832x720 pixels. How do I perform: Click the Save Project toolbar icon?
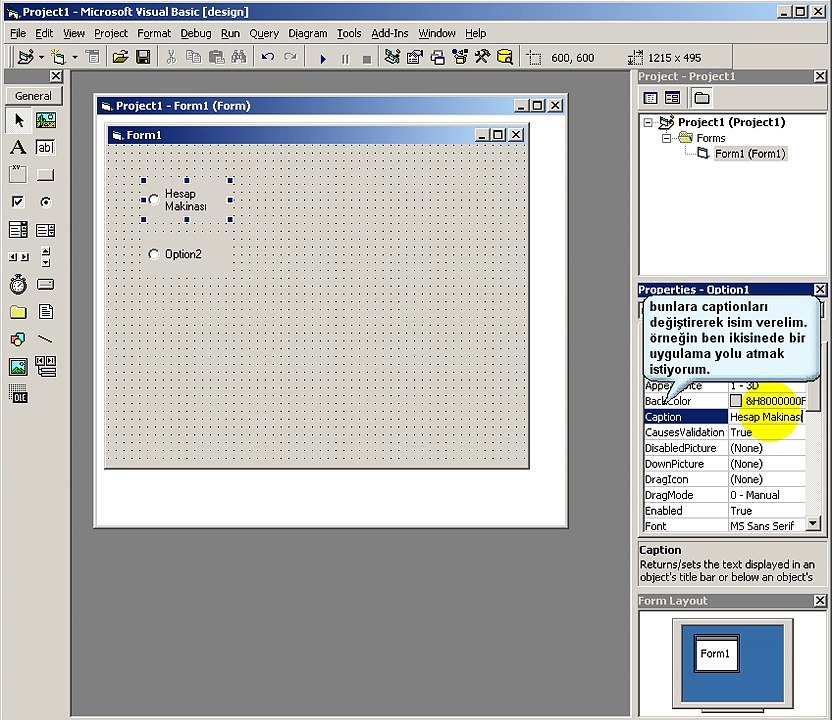coord(143,57)
